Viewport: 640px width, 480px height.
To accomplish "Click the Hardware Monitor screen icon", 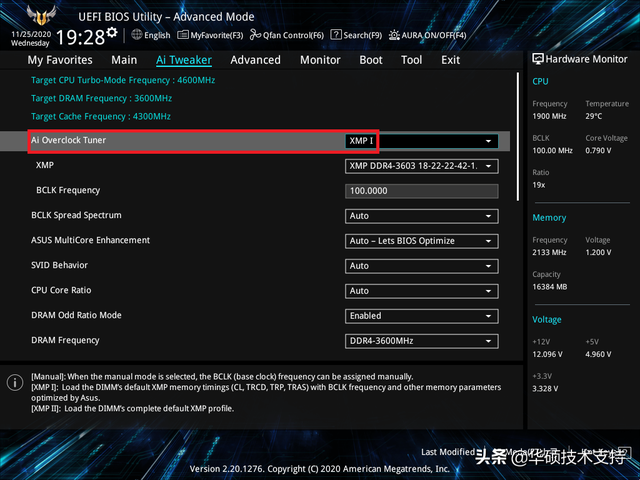I will pos(538,59).
